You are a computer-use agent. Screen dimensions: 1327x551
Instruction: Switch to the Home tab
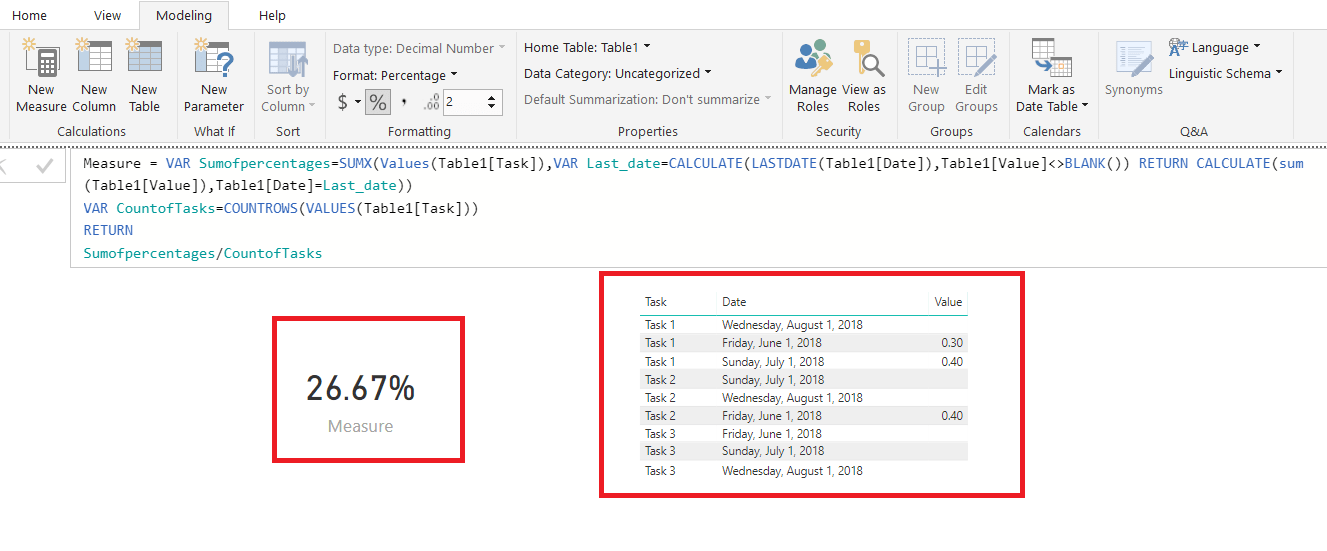29,15
